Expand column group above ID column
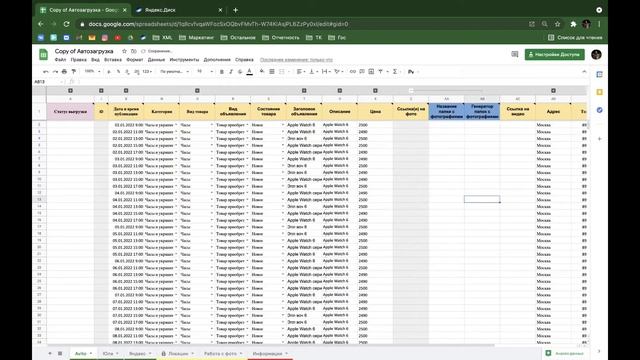640x360 pixels. click(x=101, y=91)
